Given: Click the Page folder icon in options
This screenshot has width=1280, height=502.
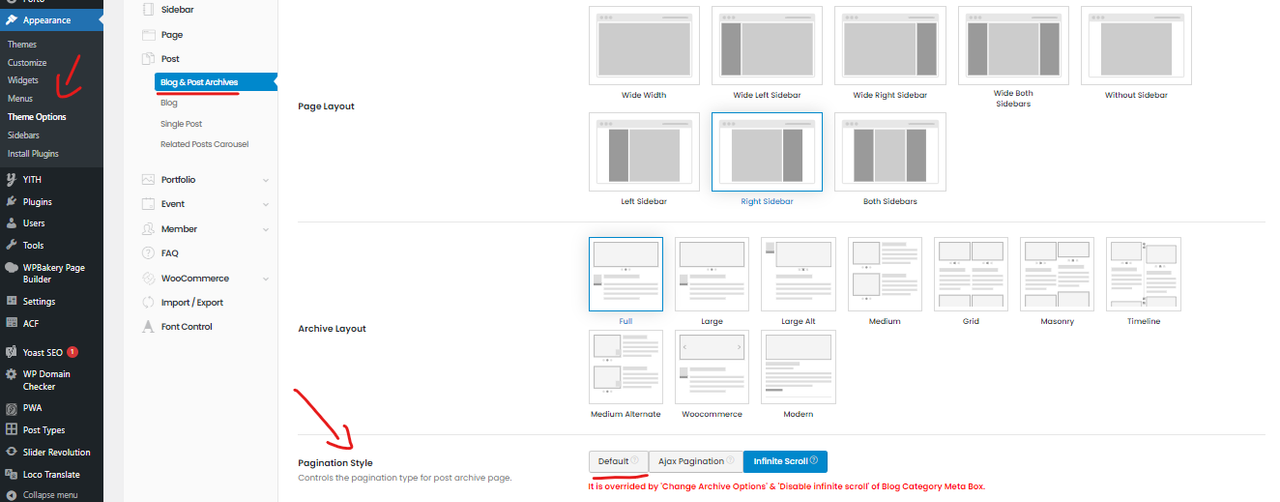Looking at the screenshot, I should tap(148, 34).
